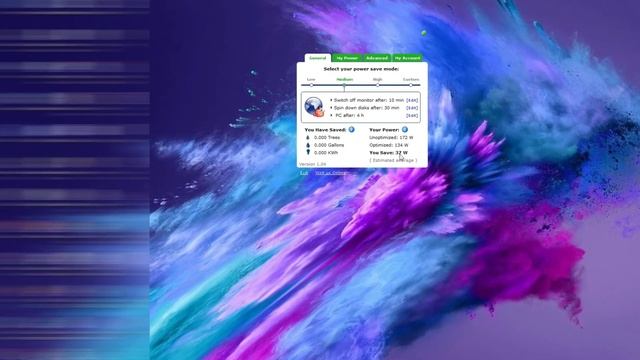Click the Exit link below the widget
Screen dimensions: 640x360
point(304,173)
